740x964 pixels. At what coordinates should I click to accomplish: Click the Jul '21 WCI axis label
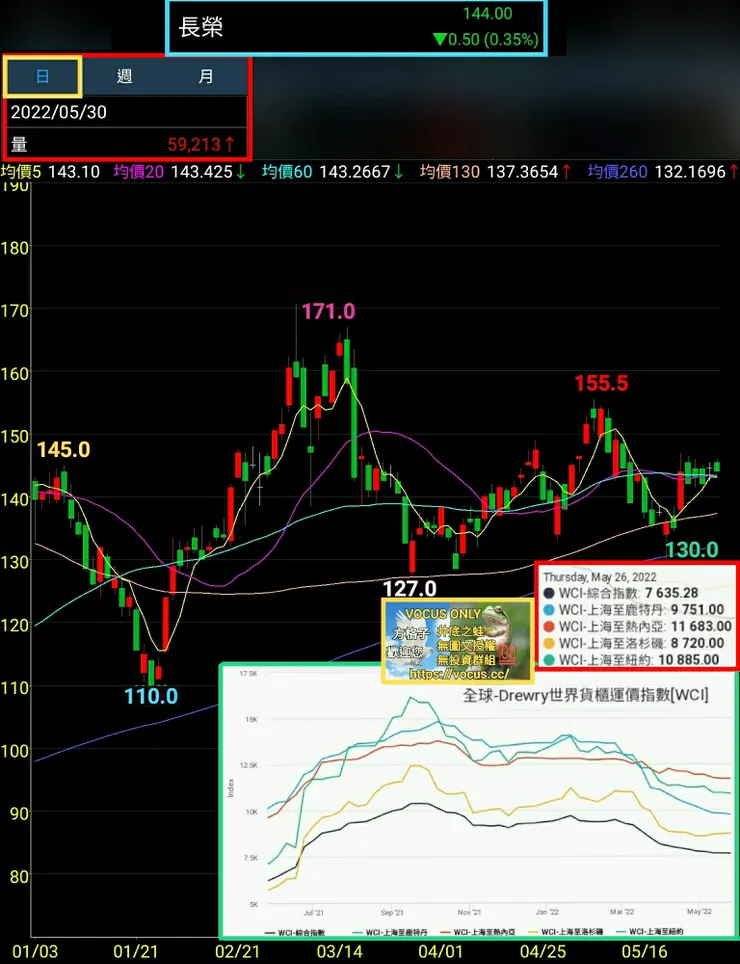pyautogui.click(x=313, y=914)
